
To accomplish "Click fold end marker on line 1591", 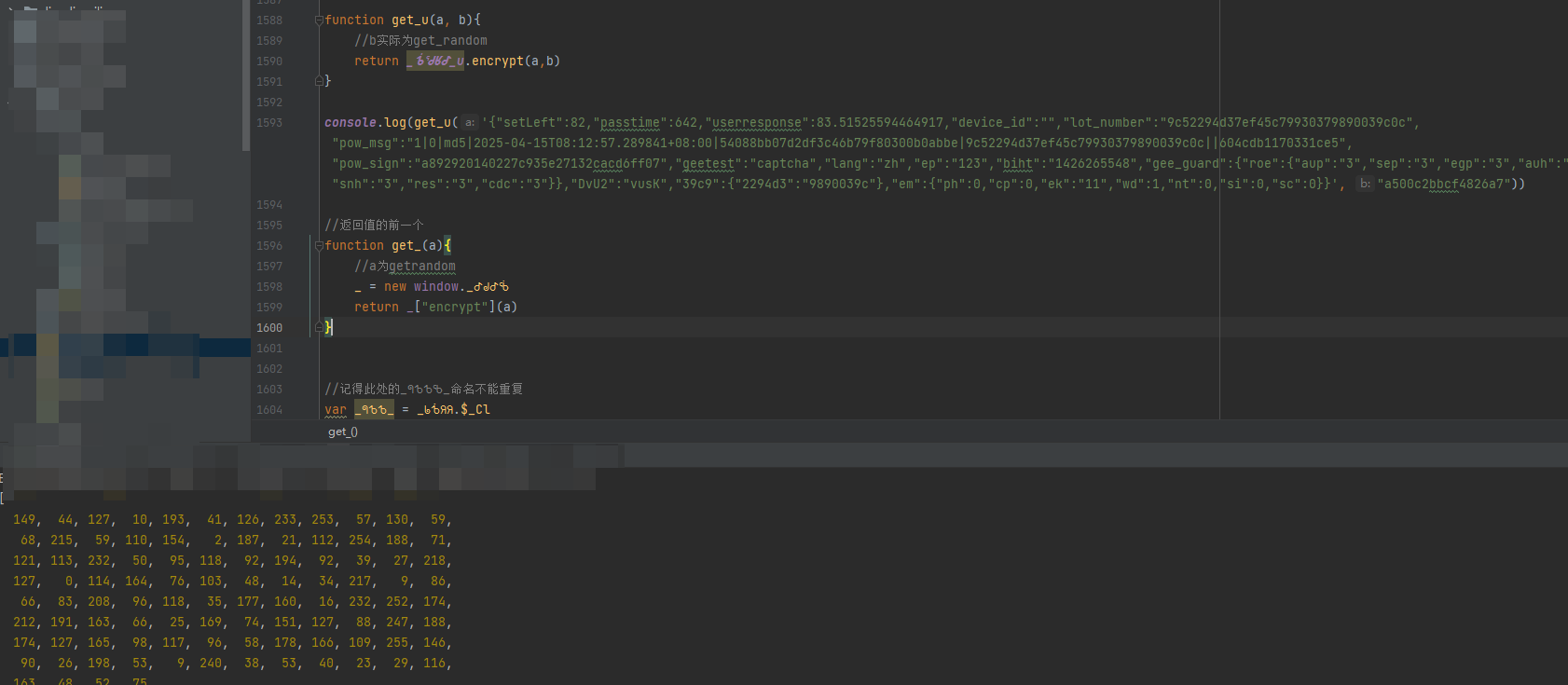I will tap(319, 82).
